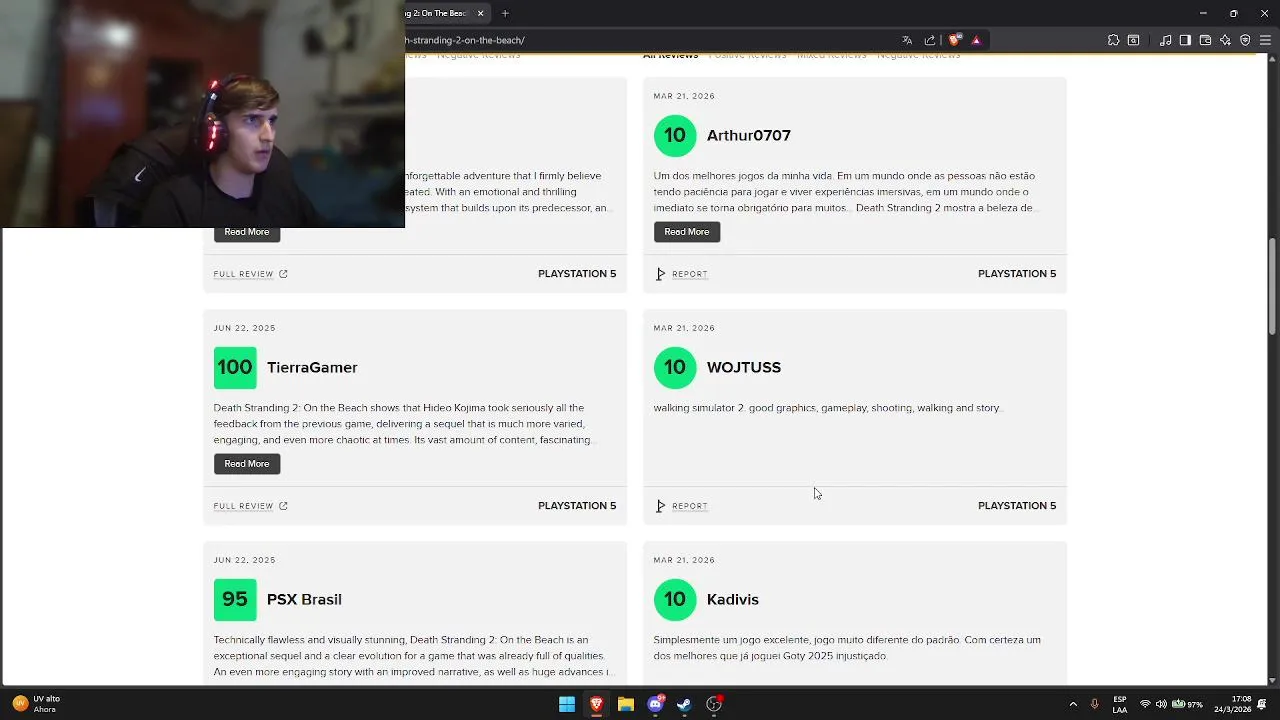Open Steam from the taskbar

[x=684, y=704]
